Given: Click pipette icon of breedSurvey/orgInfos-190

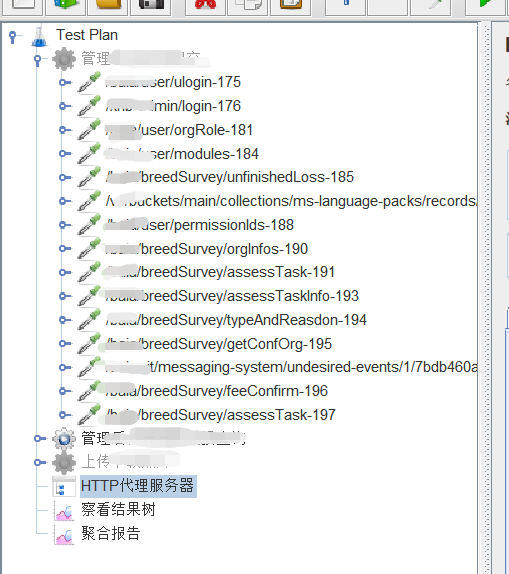Looking at the screenshot, I should pyautogui.click(x=89, y=248).
